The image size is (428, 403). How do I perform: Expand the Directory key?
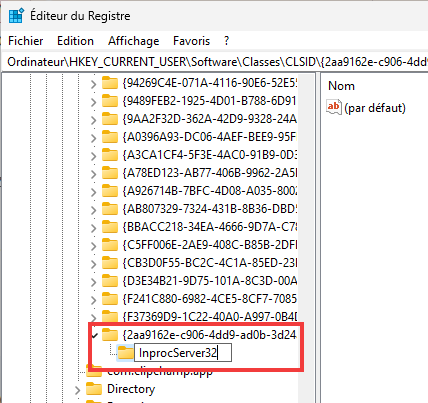tap(77, 390)
